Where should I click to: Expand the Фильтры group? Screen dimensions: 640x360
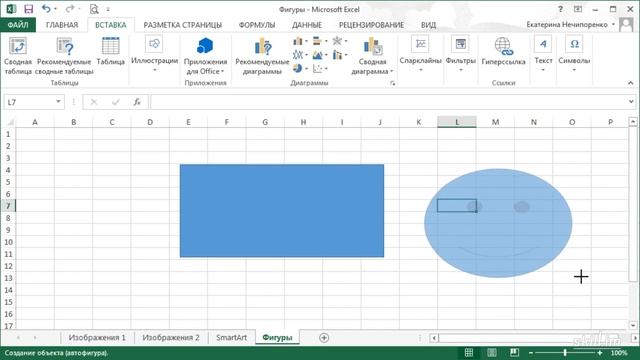[x=460, y=55]
